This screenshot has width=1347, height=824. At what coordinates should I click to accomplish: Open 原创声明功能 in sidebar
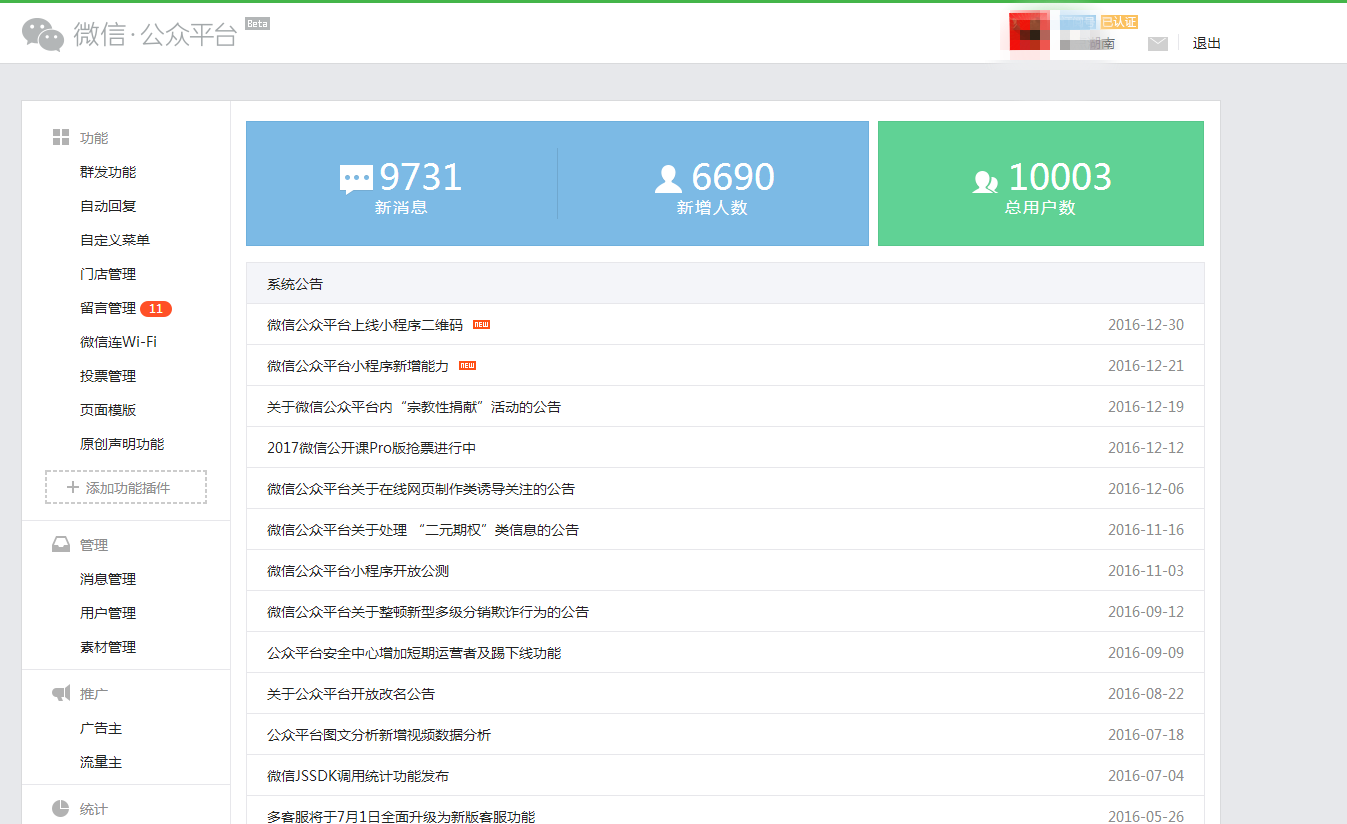tap(122, 444)
